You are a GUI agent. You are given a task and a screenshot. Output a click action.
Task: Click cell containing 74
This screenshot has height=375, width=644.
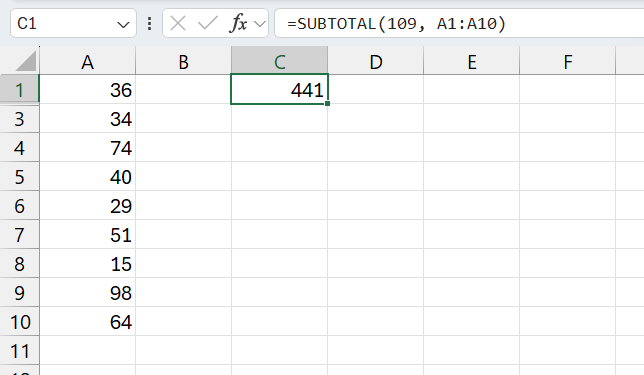click(87, 147)
